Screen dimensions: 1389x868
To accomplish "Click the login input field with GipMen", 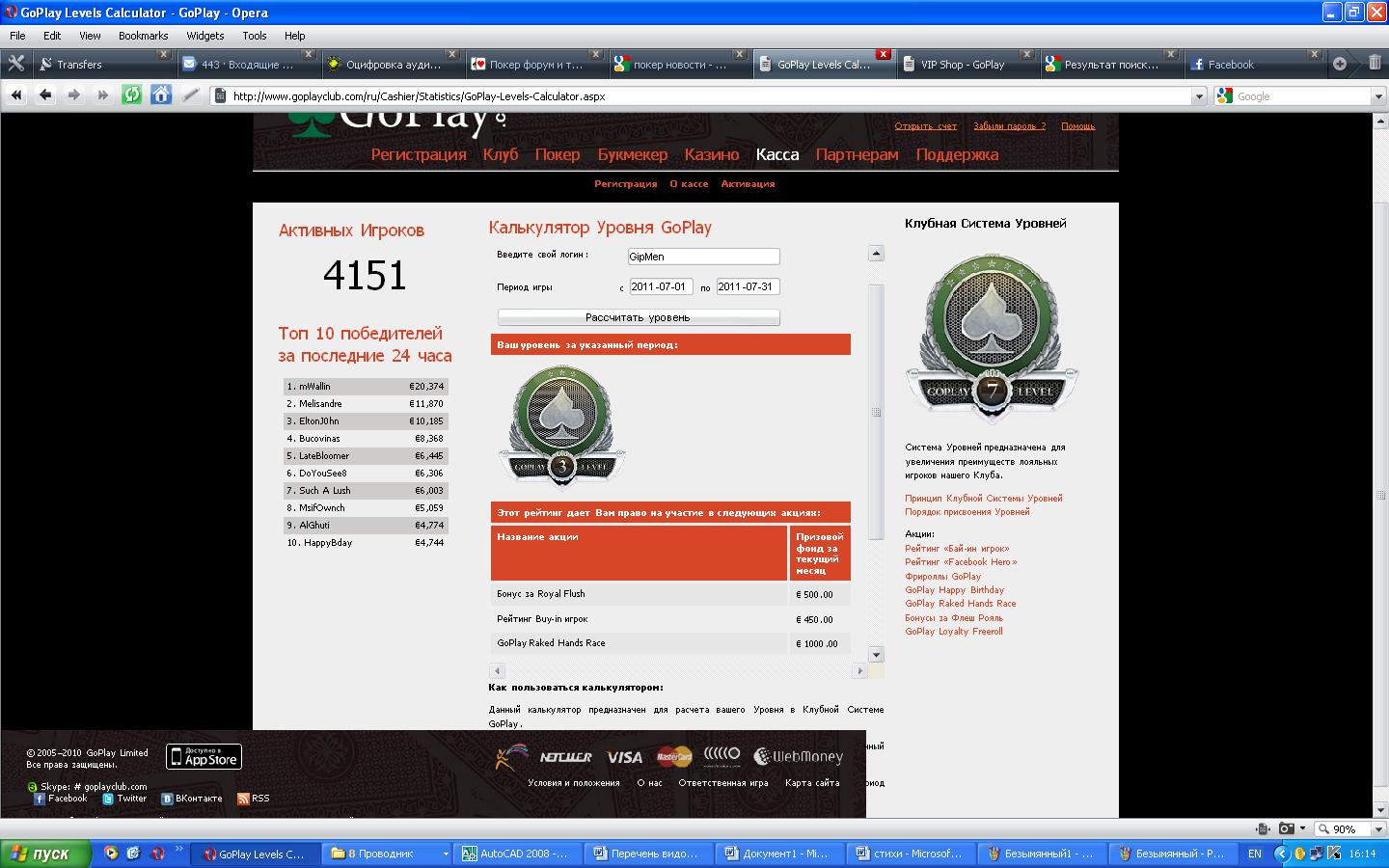I will click(703, 257).
